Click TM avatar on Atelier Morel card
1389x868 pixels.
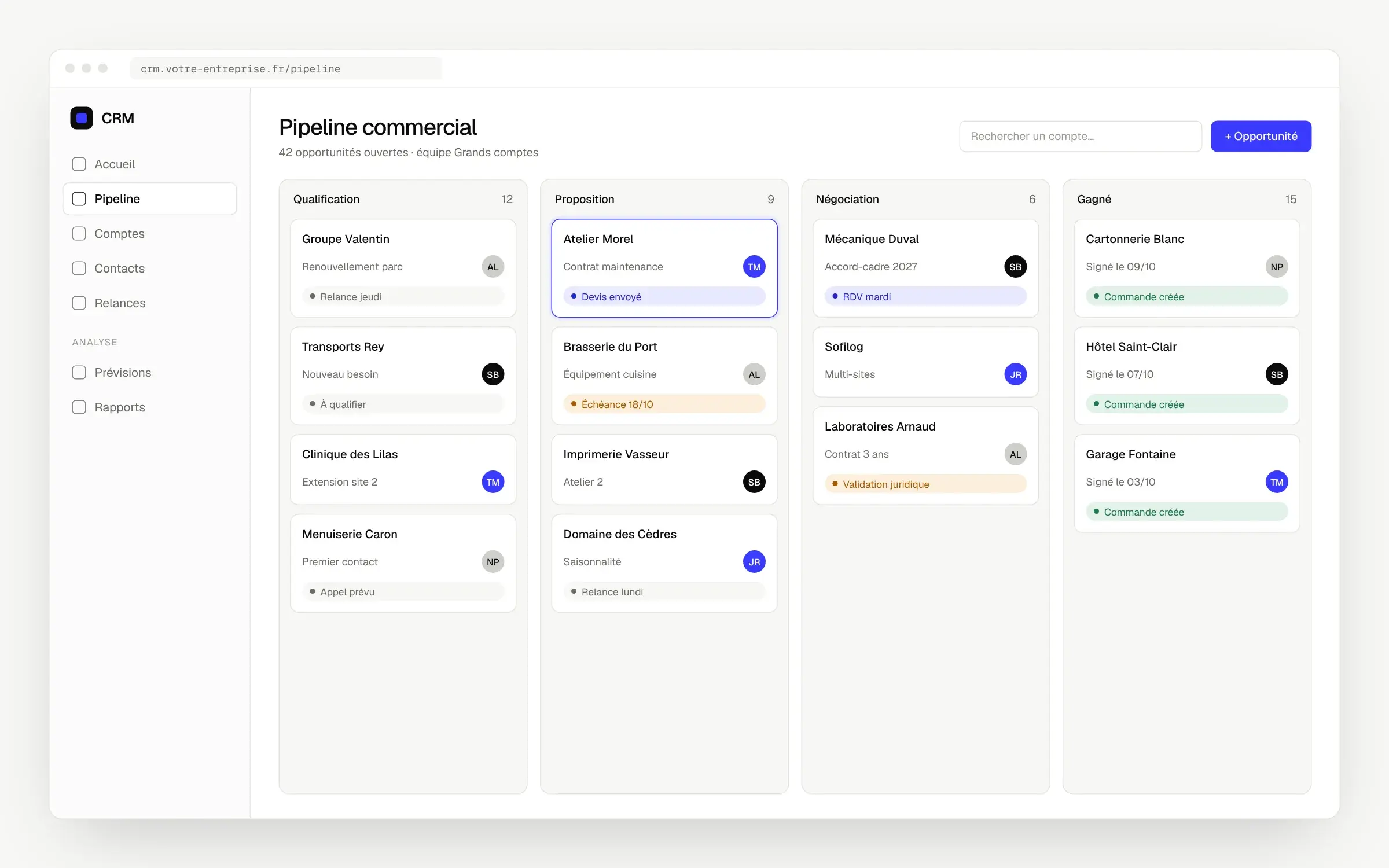(x=754, y=267)
